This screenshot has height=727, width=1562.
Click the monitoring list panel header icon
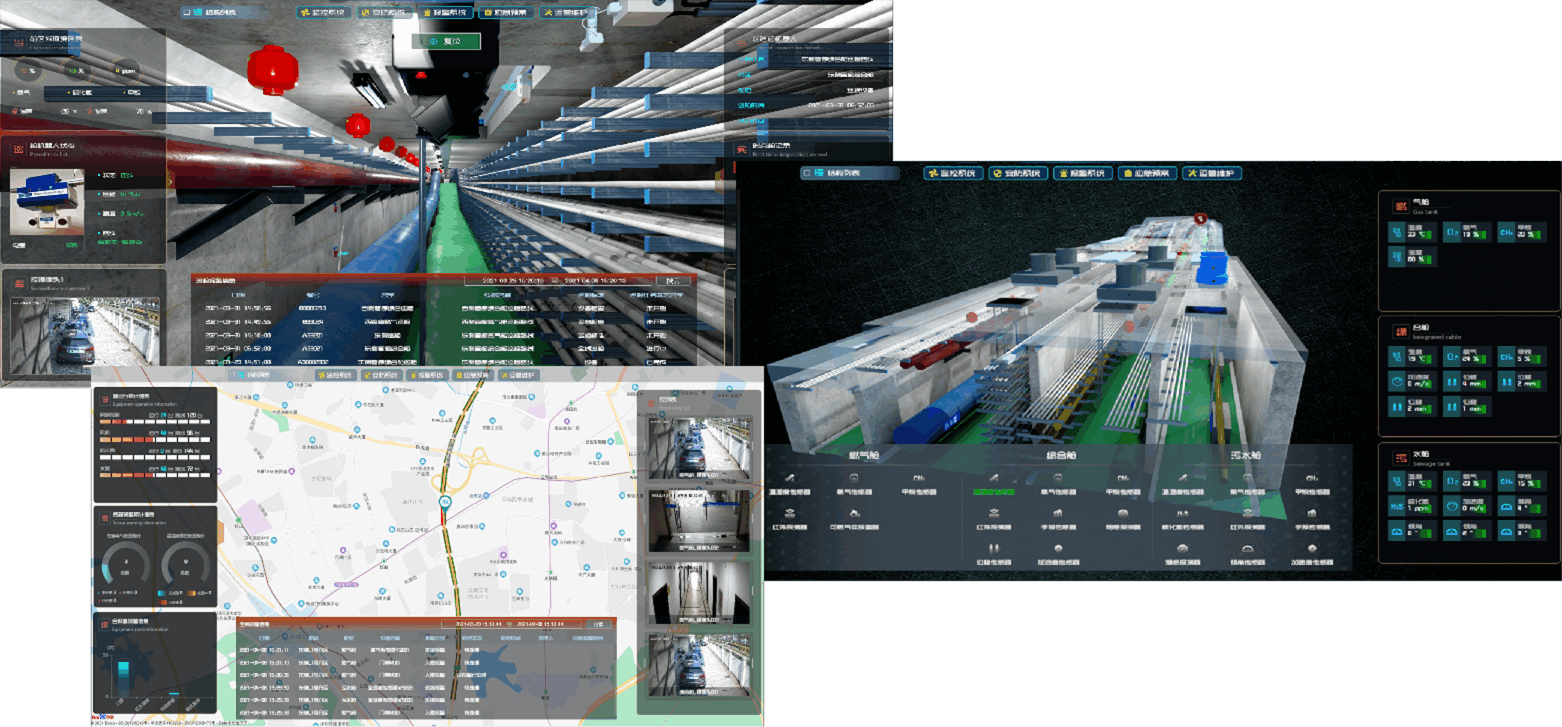[x=650, y=402]
